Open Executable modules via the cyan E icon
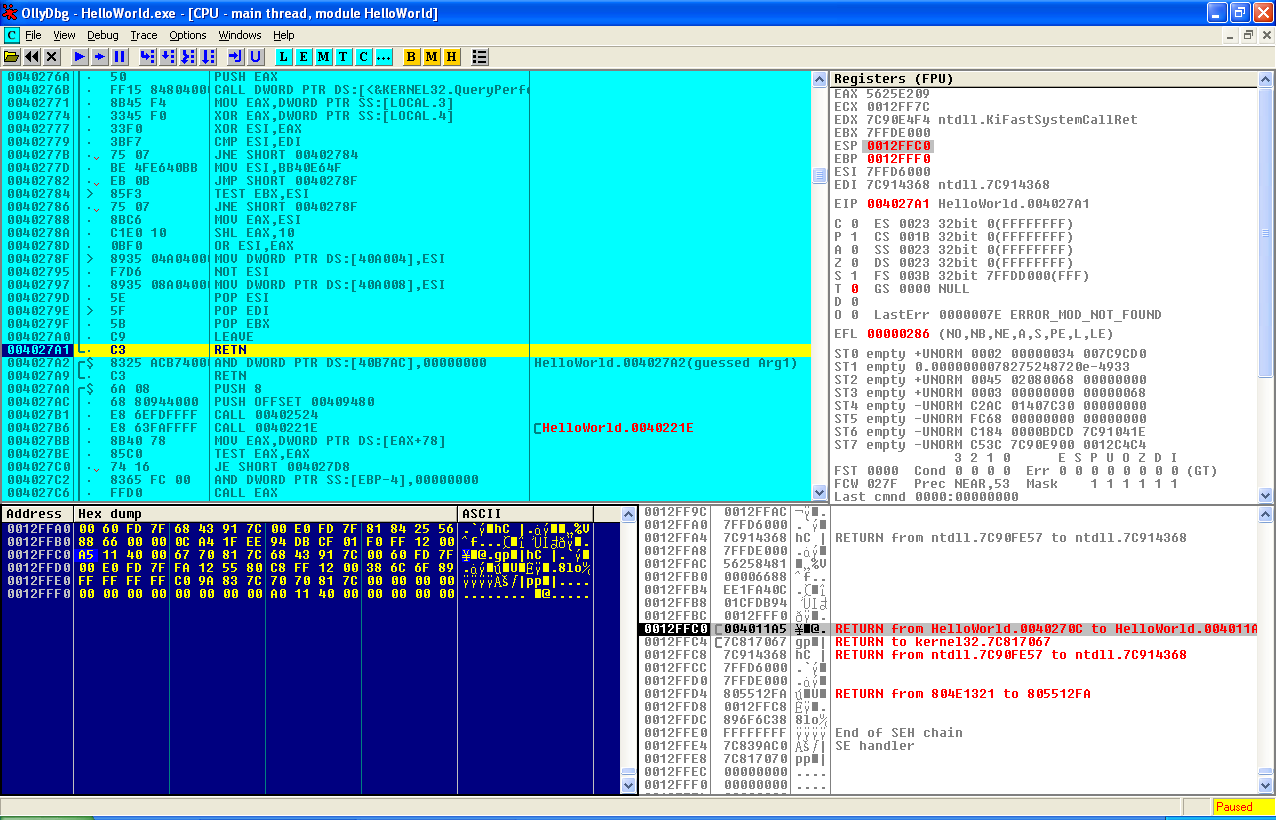 [304, 57]
